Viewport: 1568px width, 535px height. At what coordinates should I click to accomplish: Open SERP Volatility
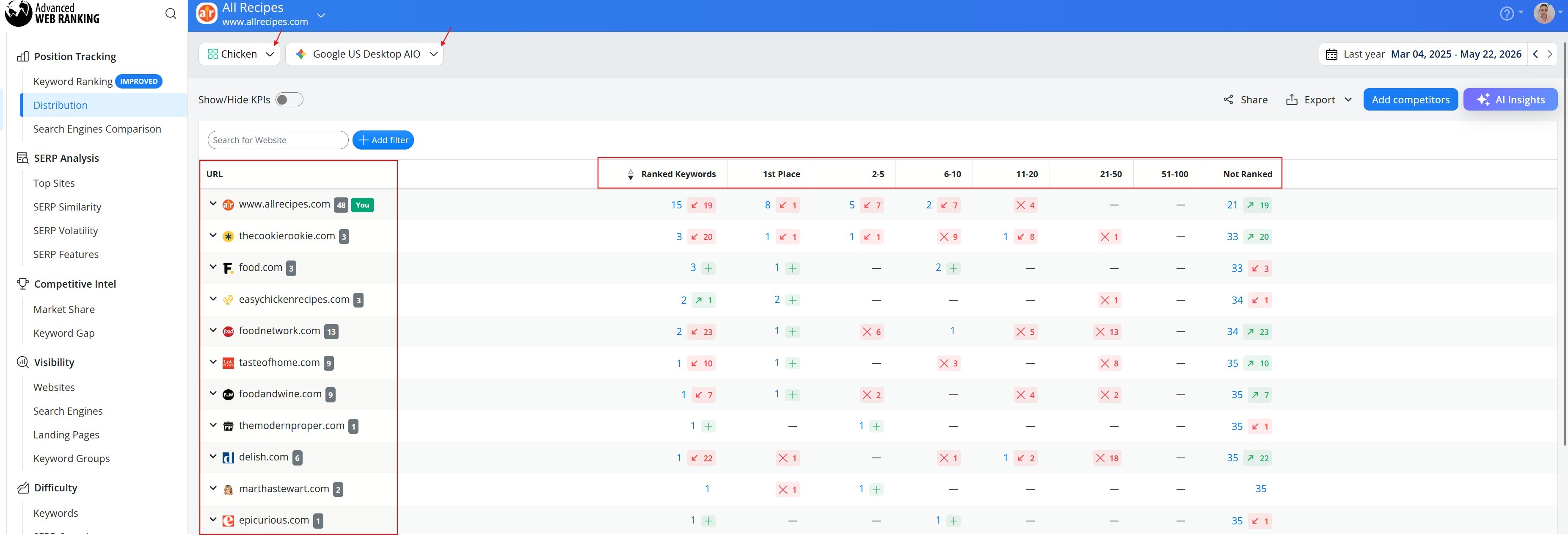tap(66, 231)
